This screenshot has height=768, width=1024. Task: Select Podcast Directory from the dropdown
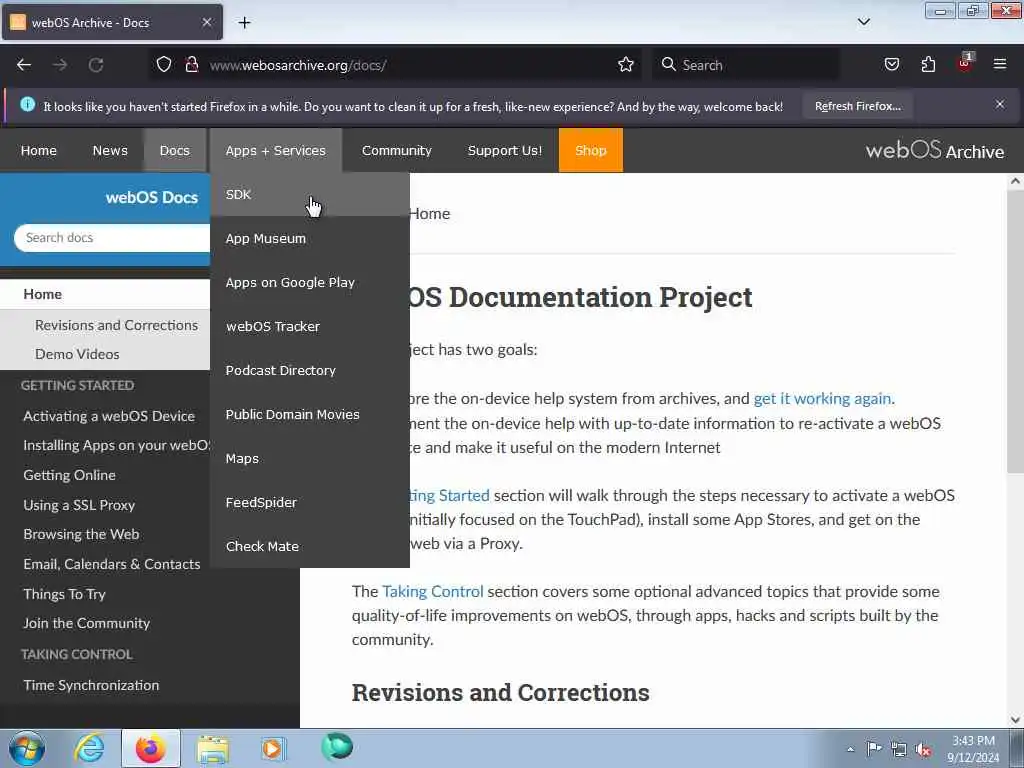(310, 370)
